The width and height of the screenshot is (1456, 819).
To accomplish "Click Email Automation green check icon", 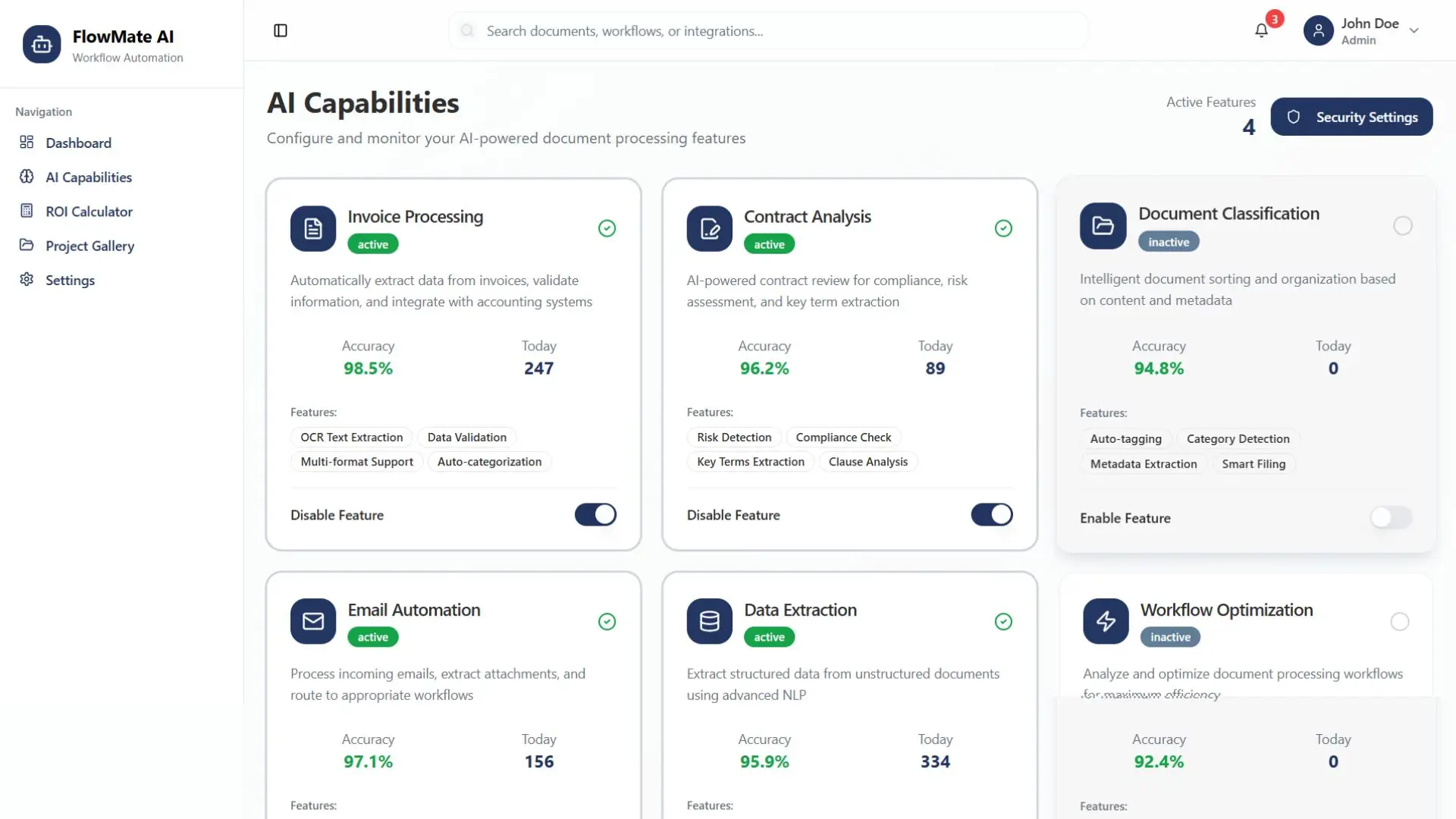I will (x=607, y=621).
